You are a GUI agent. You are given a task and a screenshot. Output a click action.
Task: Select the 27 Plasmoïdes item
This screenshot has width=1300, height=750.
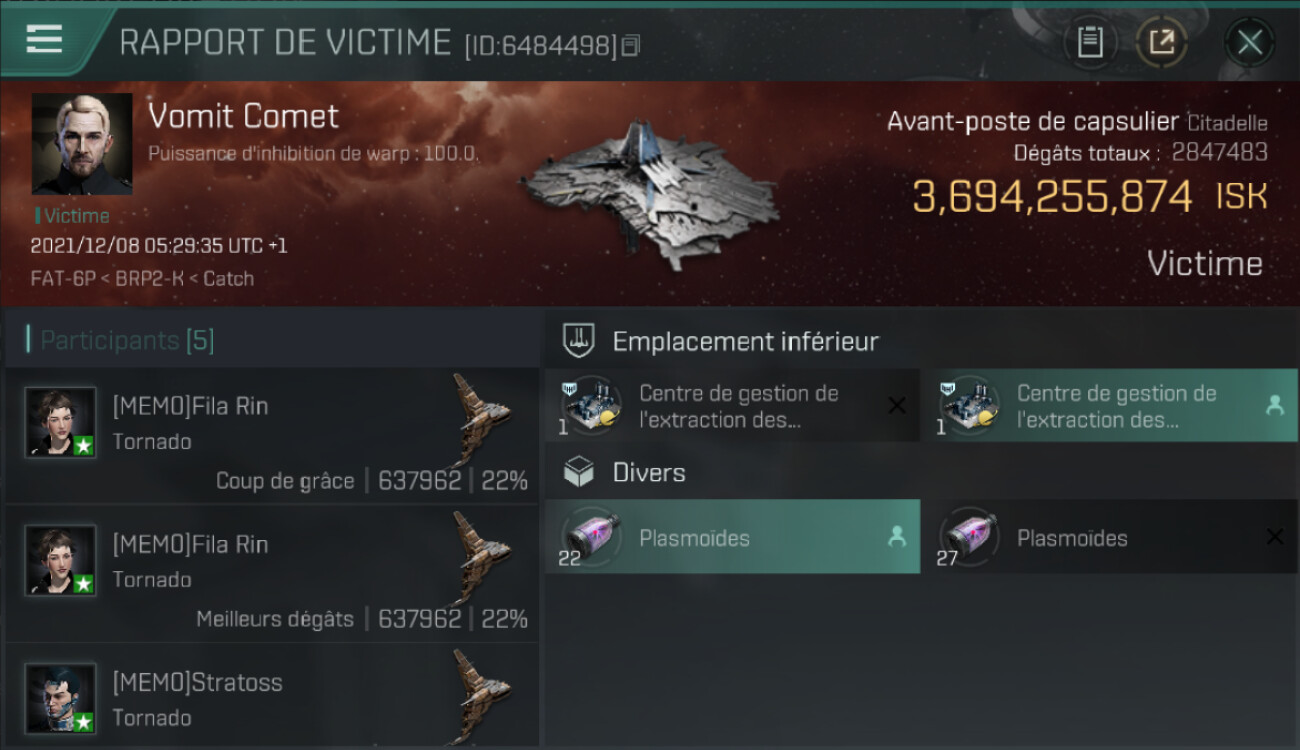click(x=1110, y=537)
